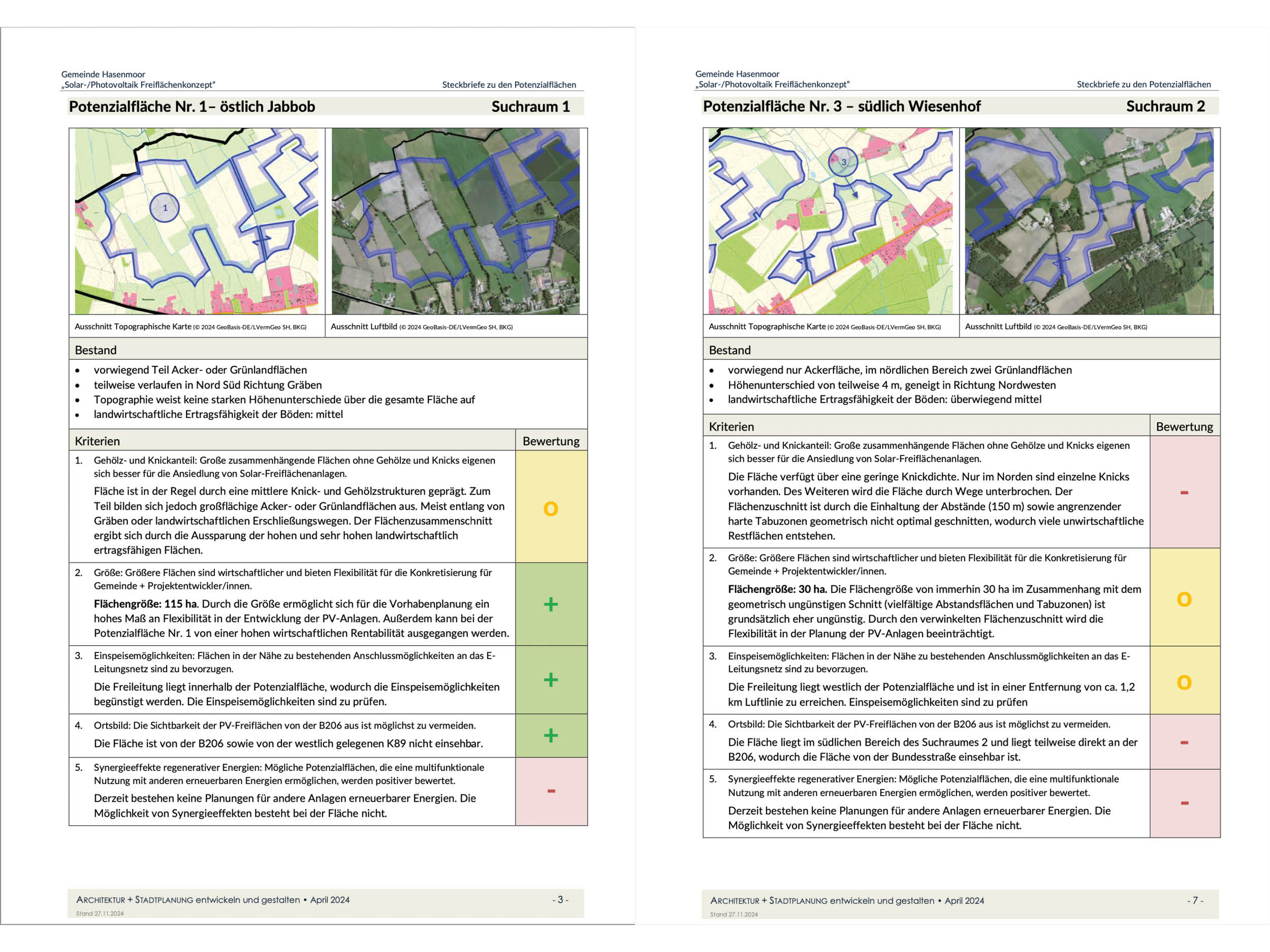This screenshot has height=952, width=1270.
Task: Click page number '- 3 -' in the footer
Action: [560, 900]
